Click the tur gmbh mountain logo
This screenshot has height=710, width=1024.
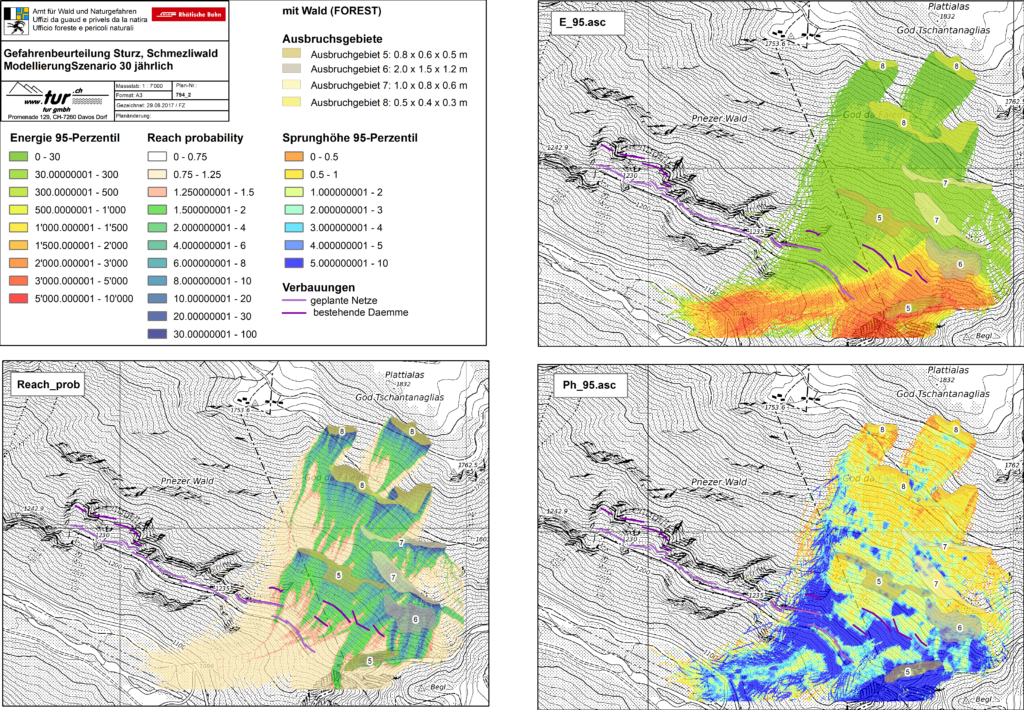(x=55, y=99)
